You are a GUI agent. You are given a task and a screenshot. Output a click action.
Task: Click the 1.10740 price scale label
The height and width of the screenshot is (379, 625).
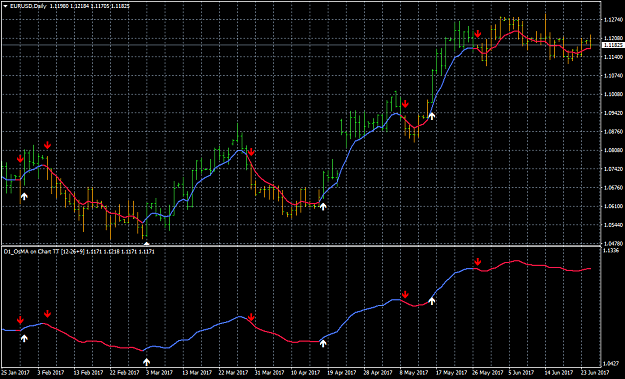point(613,76)
